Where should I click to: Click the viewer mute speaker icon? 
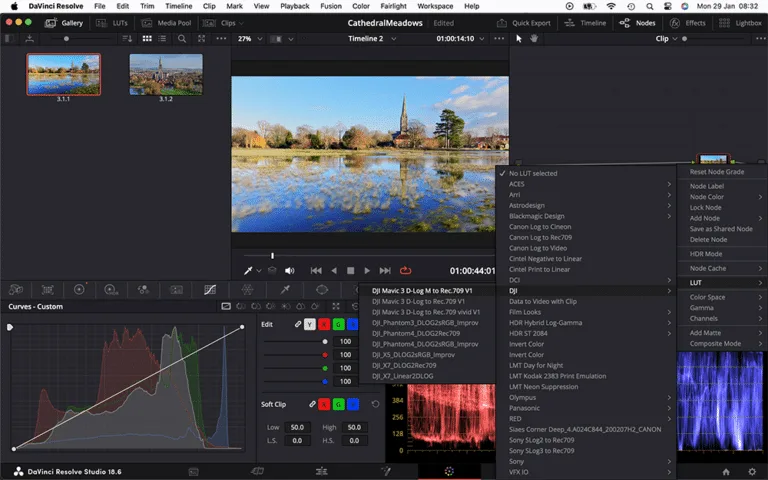click(290, 270)
